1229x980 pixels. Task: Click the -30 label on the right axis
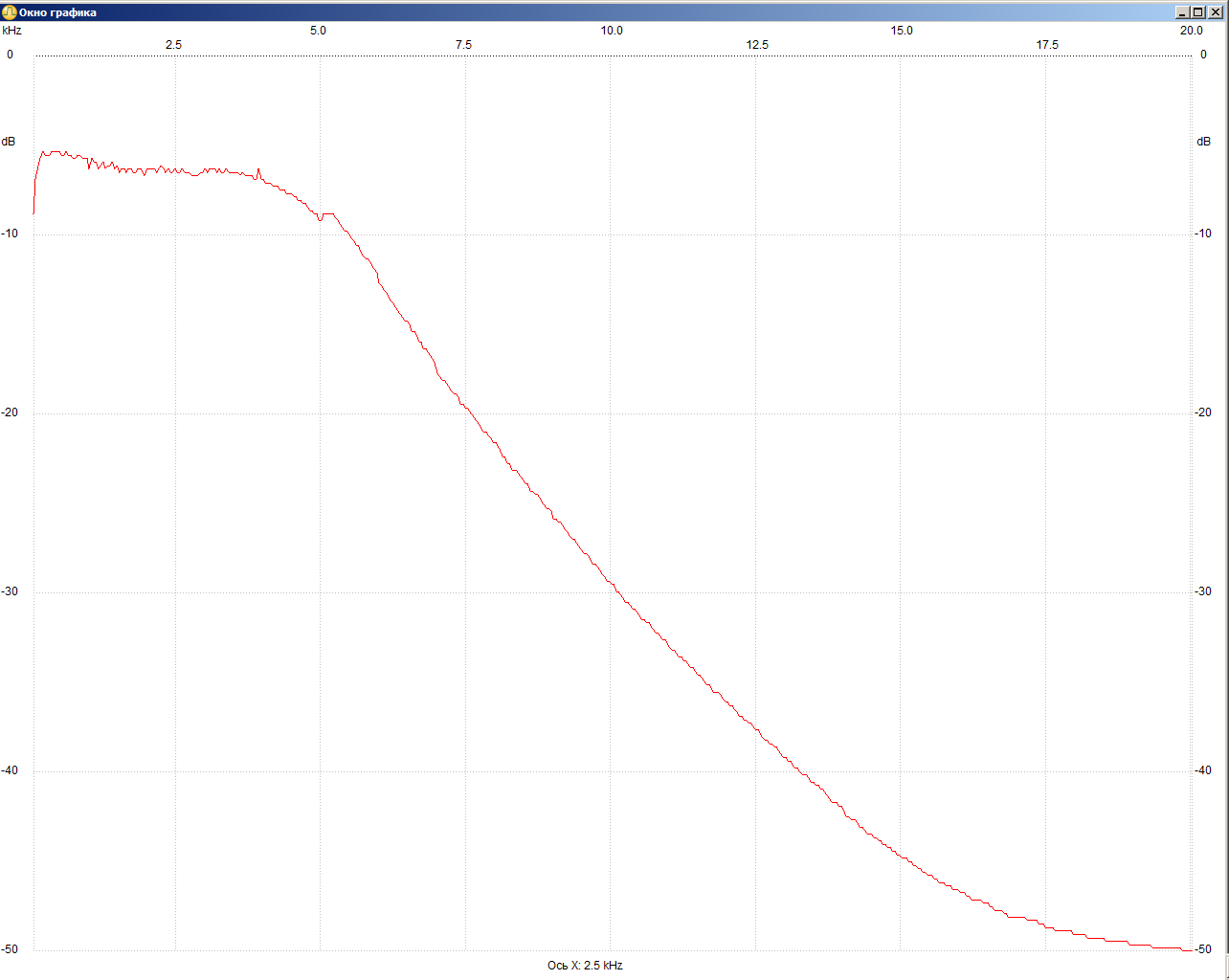(1203, 591)
